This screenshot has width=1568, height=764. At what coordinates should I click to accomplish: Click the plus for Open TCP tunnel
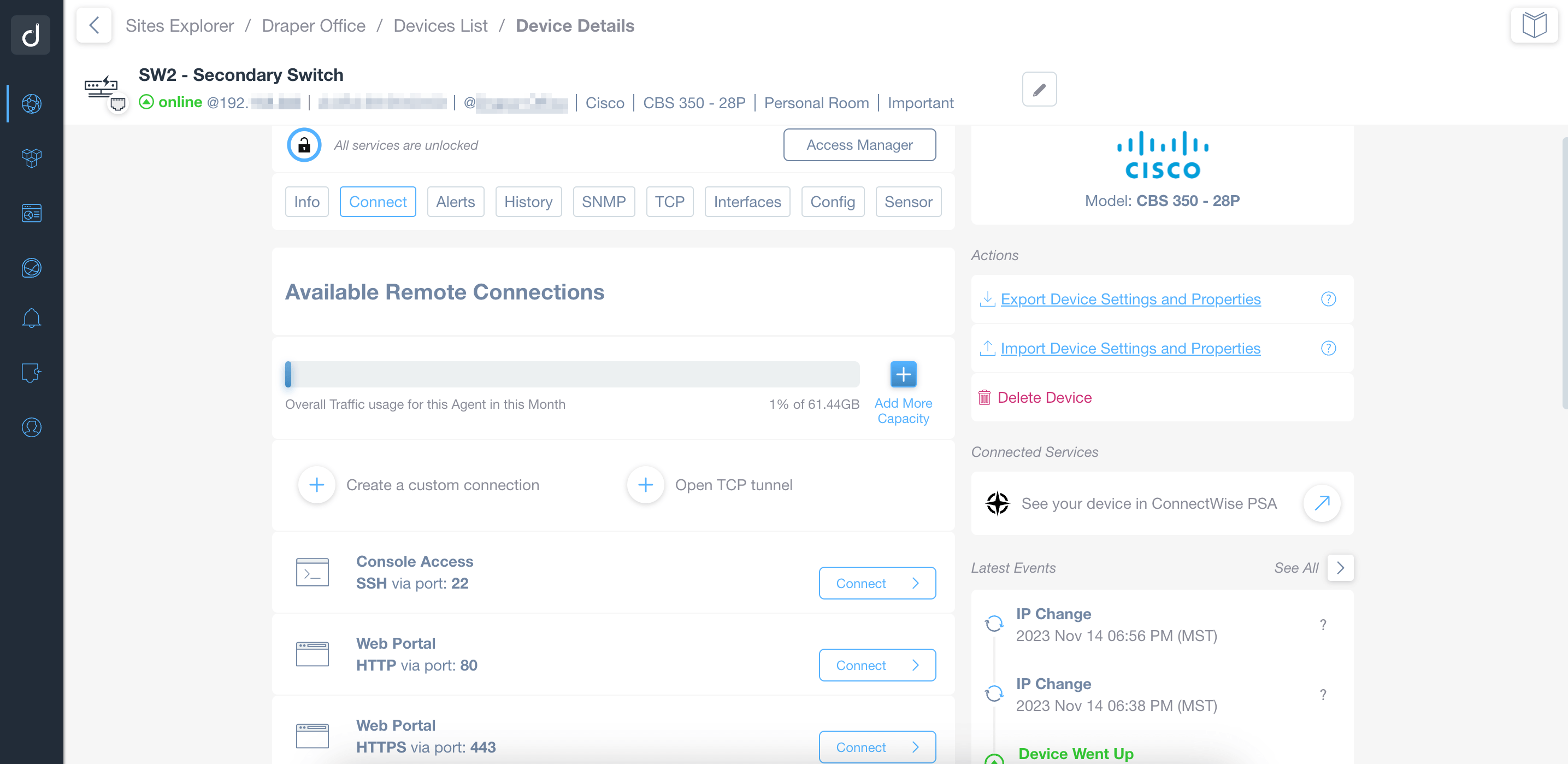click(645, 485)
